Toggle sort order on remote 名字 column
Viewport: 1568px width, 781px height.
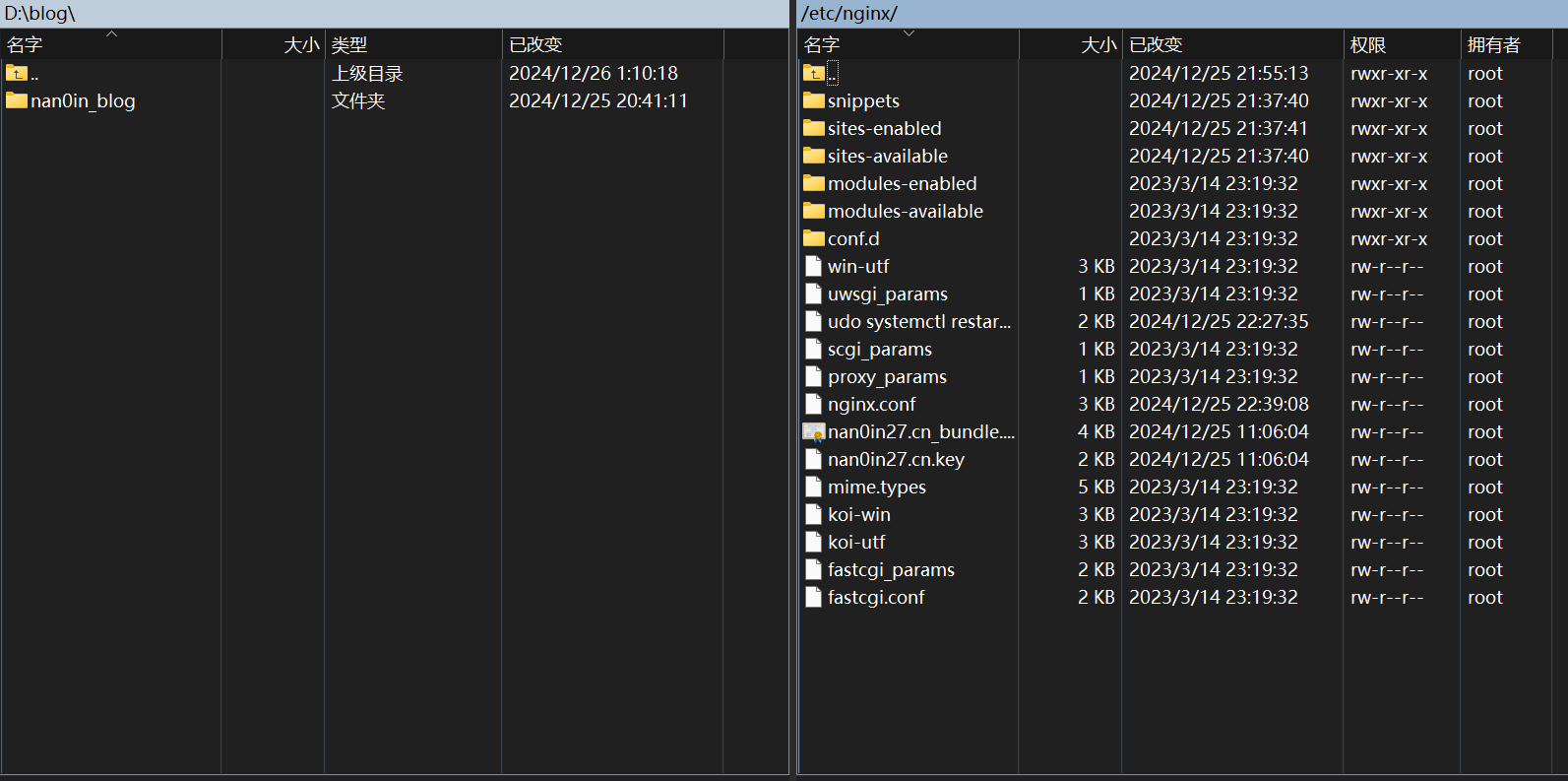coord(822,44)
